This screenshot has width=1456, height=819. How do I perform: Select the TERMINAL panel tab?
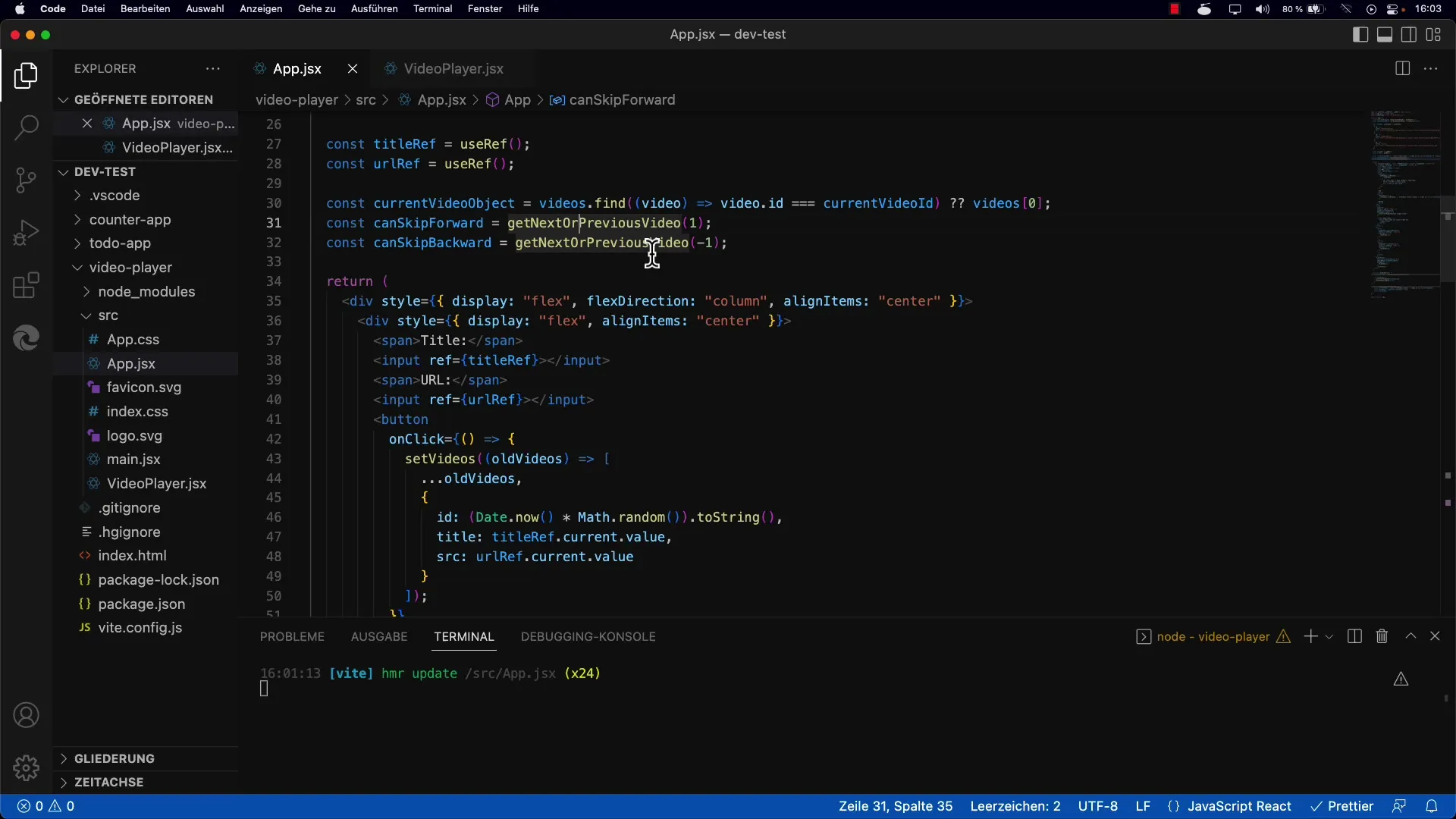pos(464,636)
